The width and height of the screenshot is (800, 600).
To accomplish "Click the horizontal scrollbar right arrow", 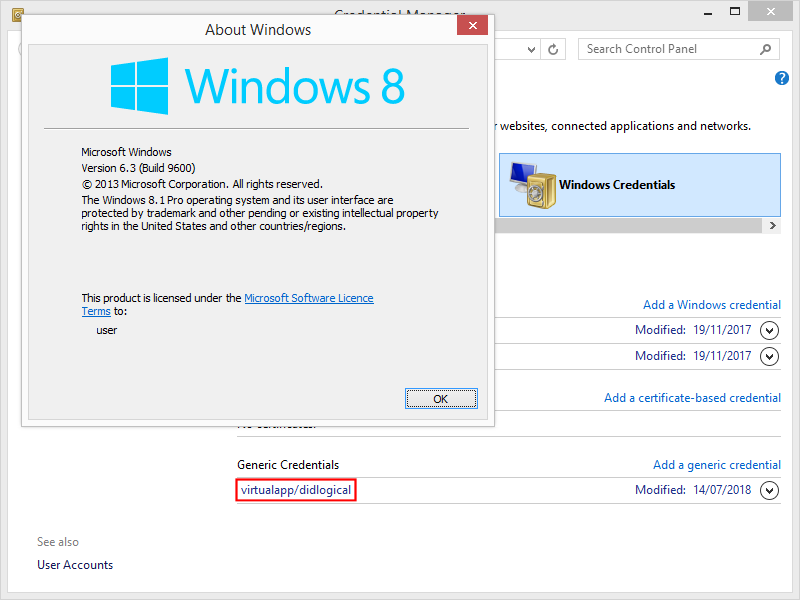I will click(x=773, y=226).
